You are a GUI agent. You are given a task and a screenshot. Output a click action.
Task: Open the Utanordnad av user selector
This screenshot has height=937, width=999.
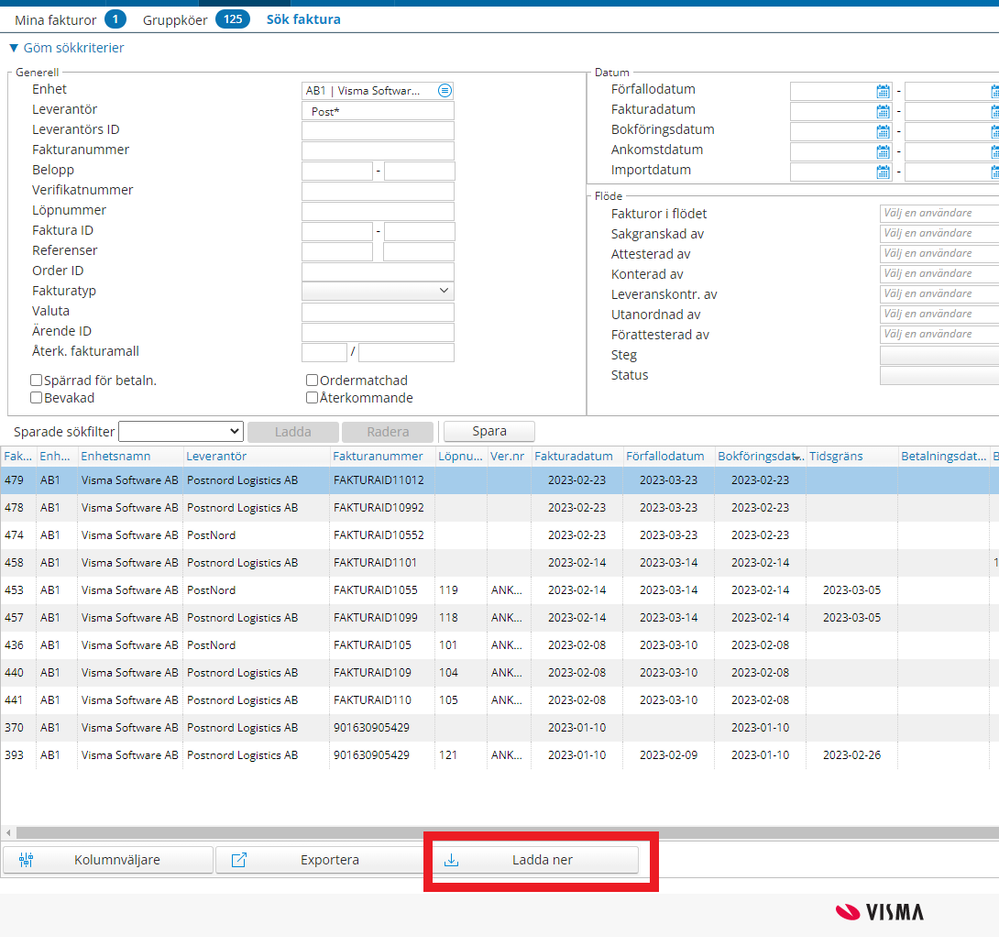pos(939,314)
